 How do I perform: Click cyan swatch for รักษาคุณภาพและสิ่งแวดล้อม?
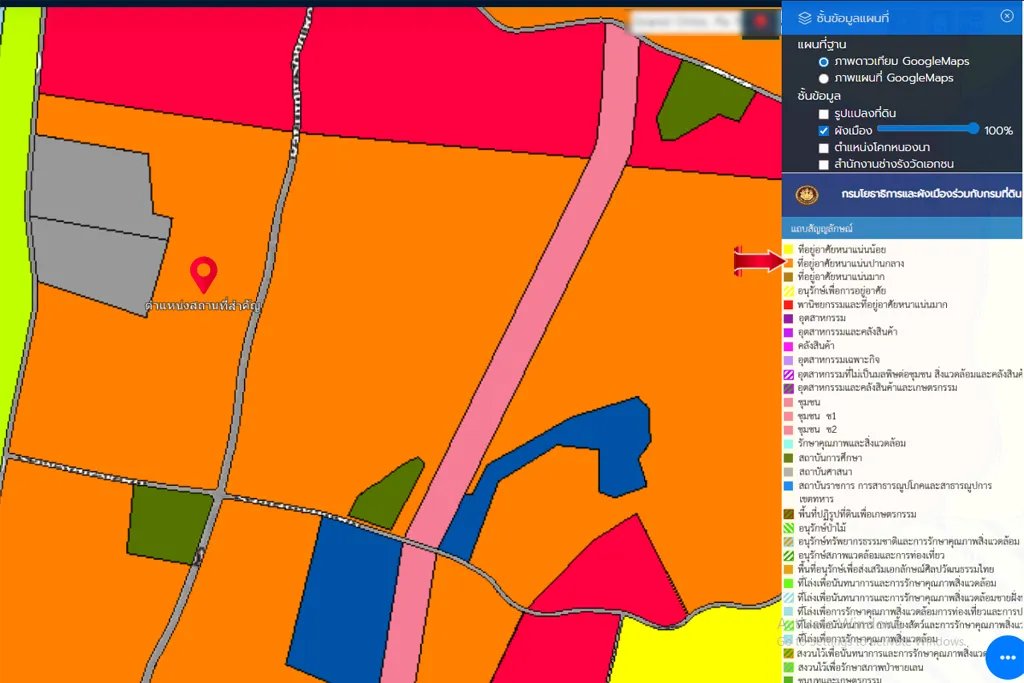click(x=788, y=443)
